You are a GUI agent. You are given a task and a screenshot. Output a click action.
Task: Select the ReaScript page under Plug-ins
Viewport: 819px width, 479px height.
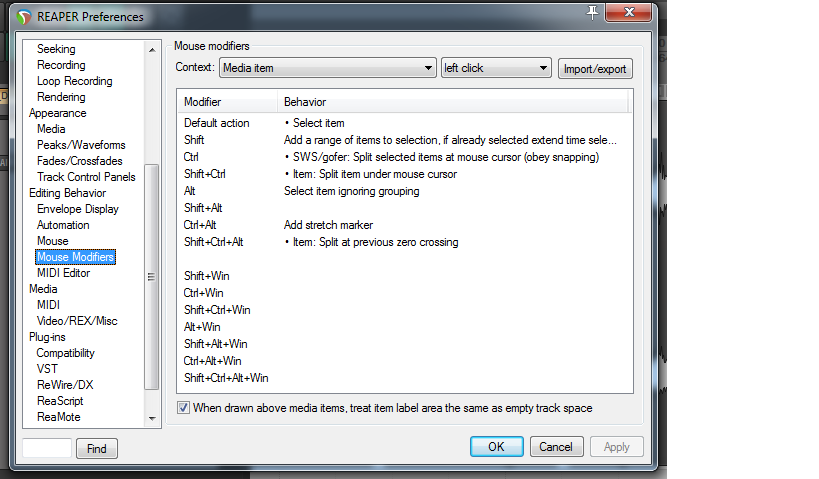pos(60,401)
